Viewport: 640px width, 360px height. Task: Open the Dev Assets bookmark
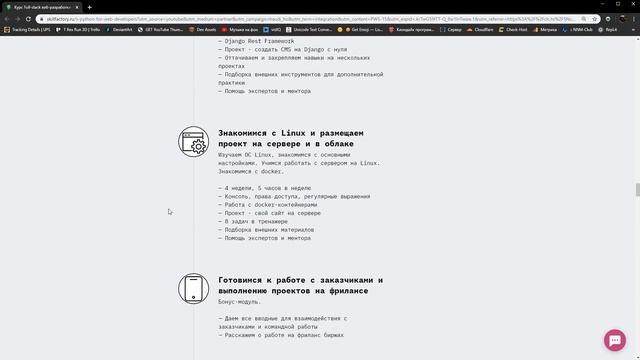(202, 30)
